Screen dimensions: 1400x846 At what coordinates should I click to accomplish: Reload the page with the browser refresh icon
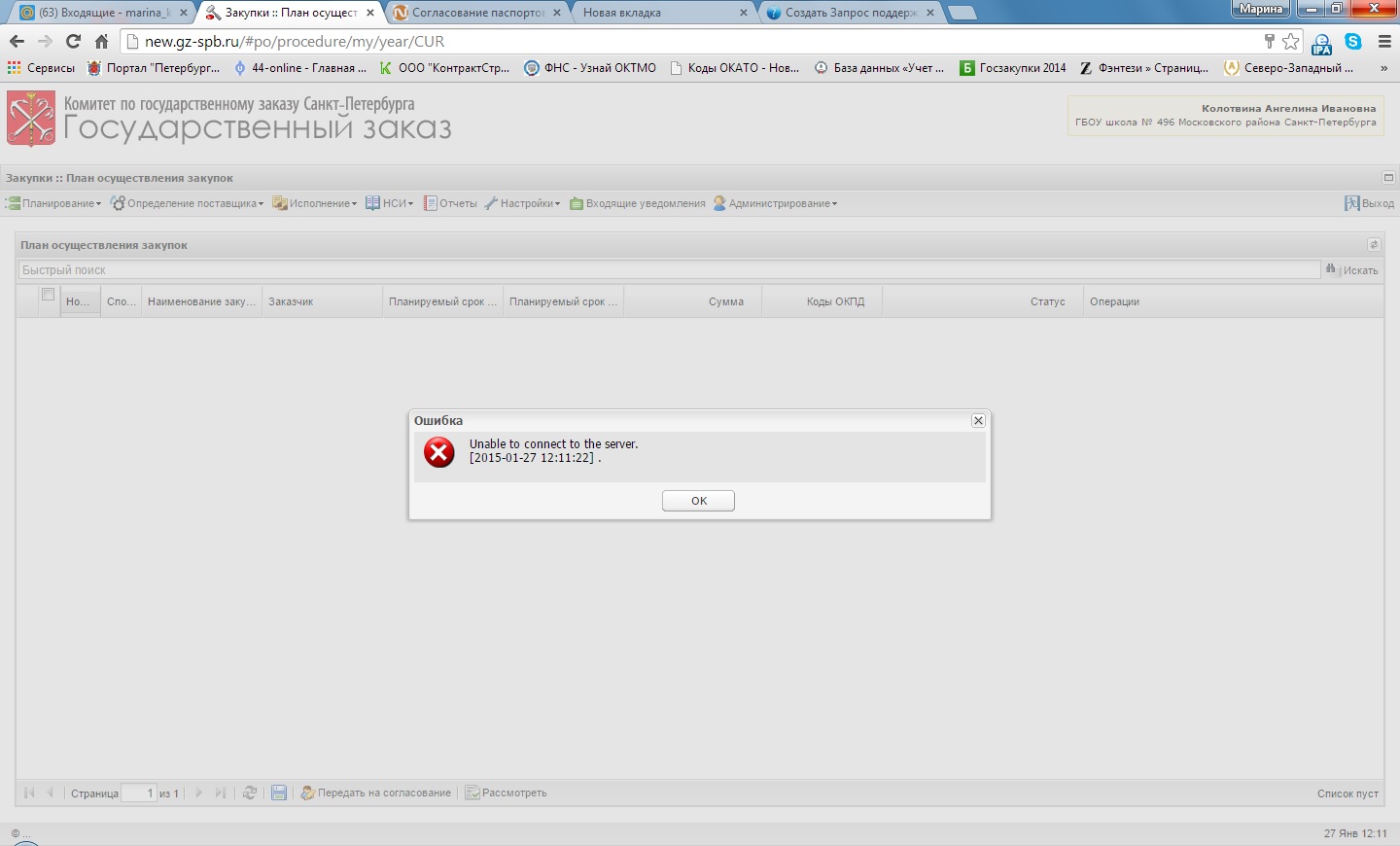point(73,41)
